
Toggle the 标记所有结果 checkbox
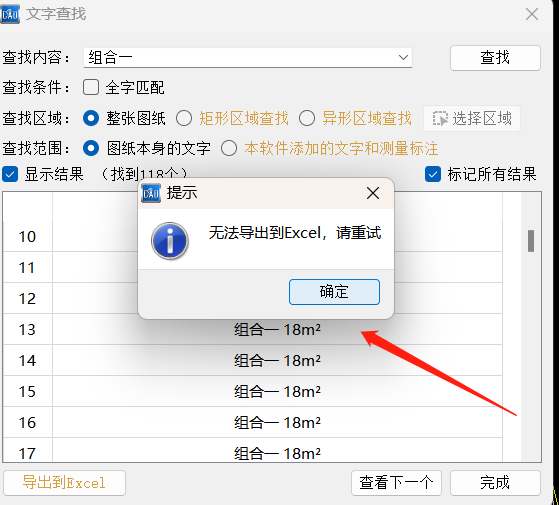click(433, 174)
